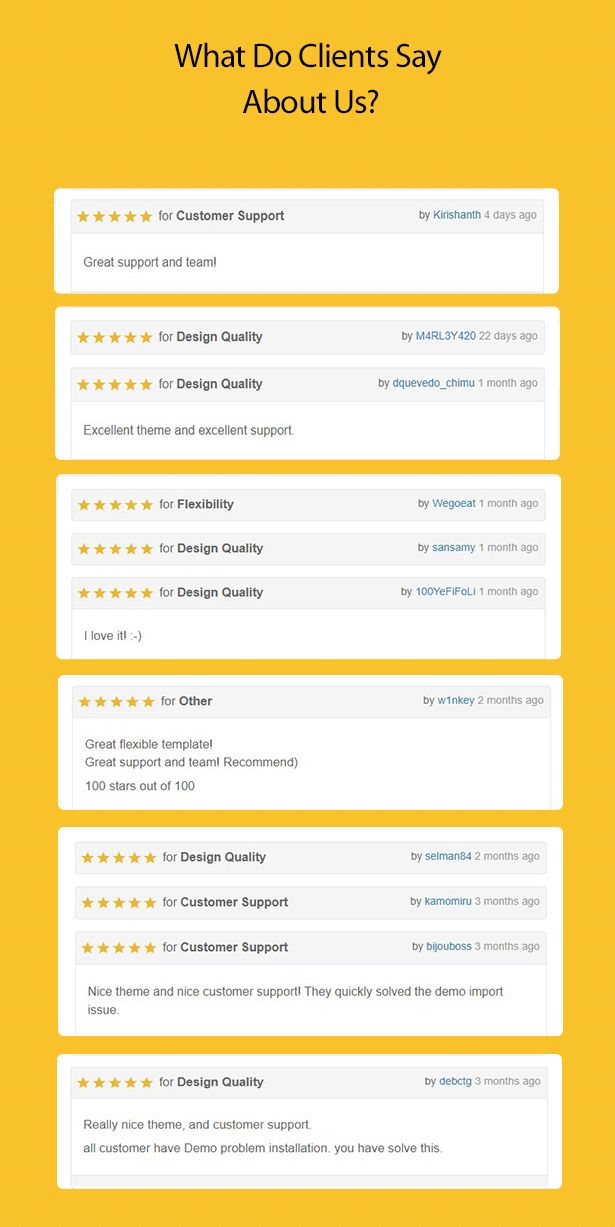Click the Wegoeat reviewer link
615x1227 pixels.
pos(454,504)
